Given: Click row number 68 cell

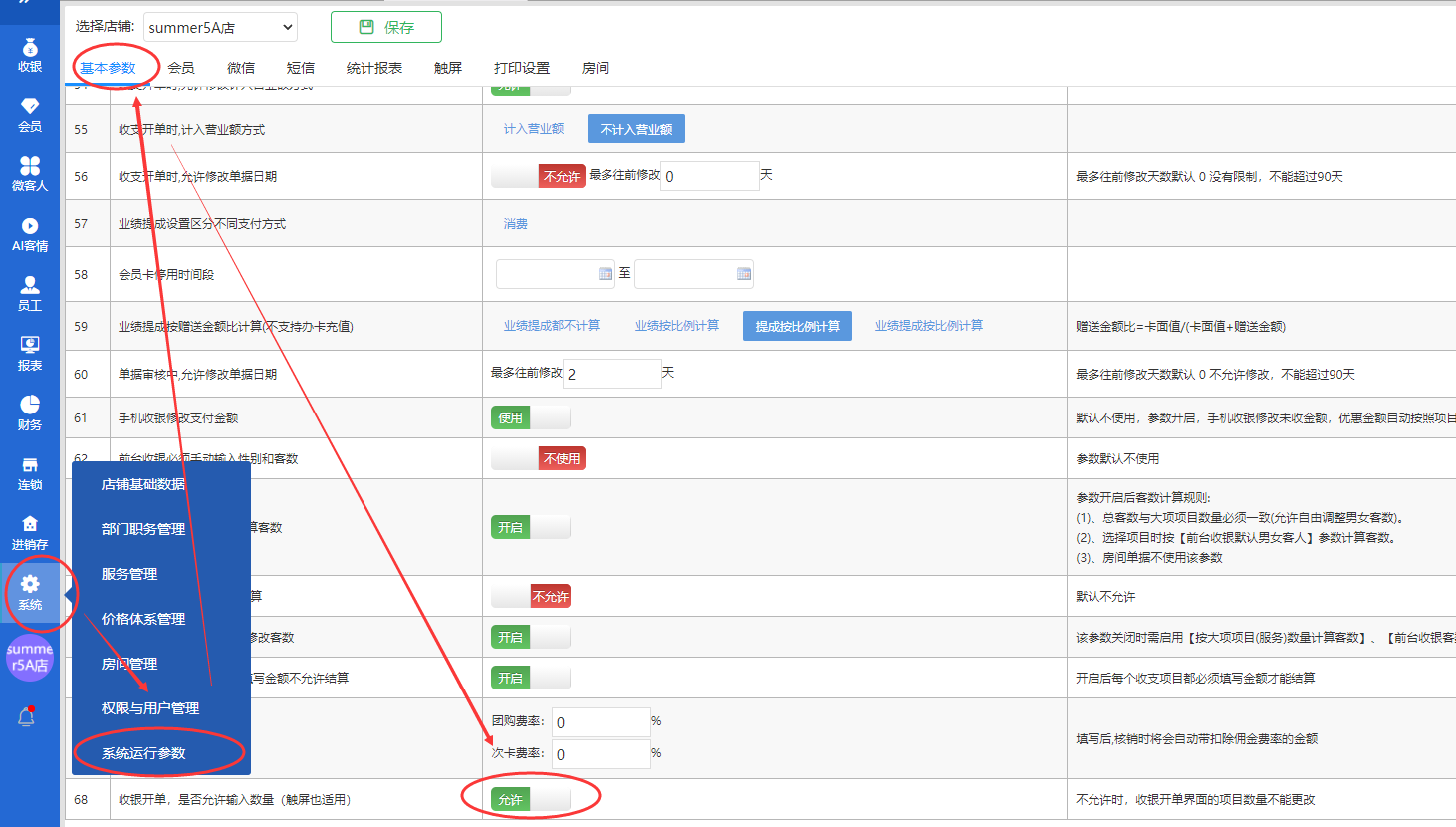Looking at the screenshot, I should point(88,799).
